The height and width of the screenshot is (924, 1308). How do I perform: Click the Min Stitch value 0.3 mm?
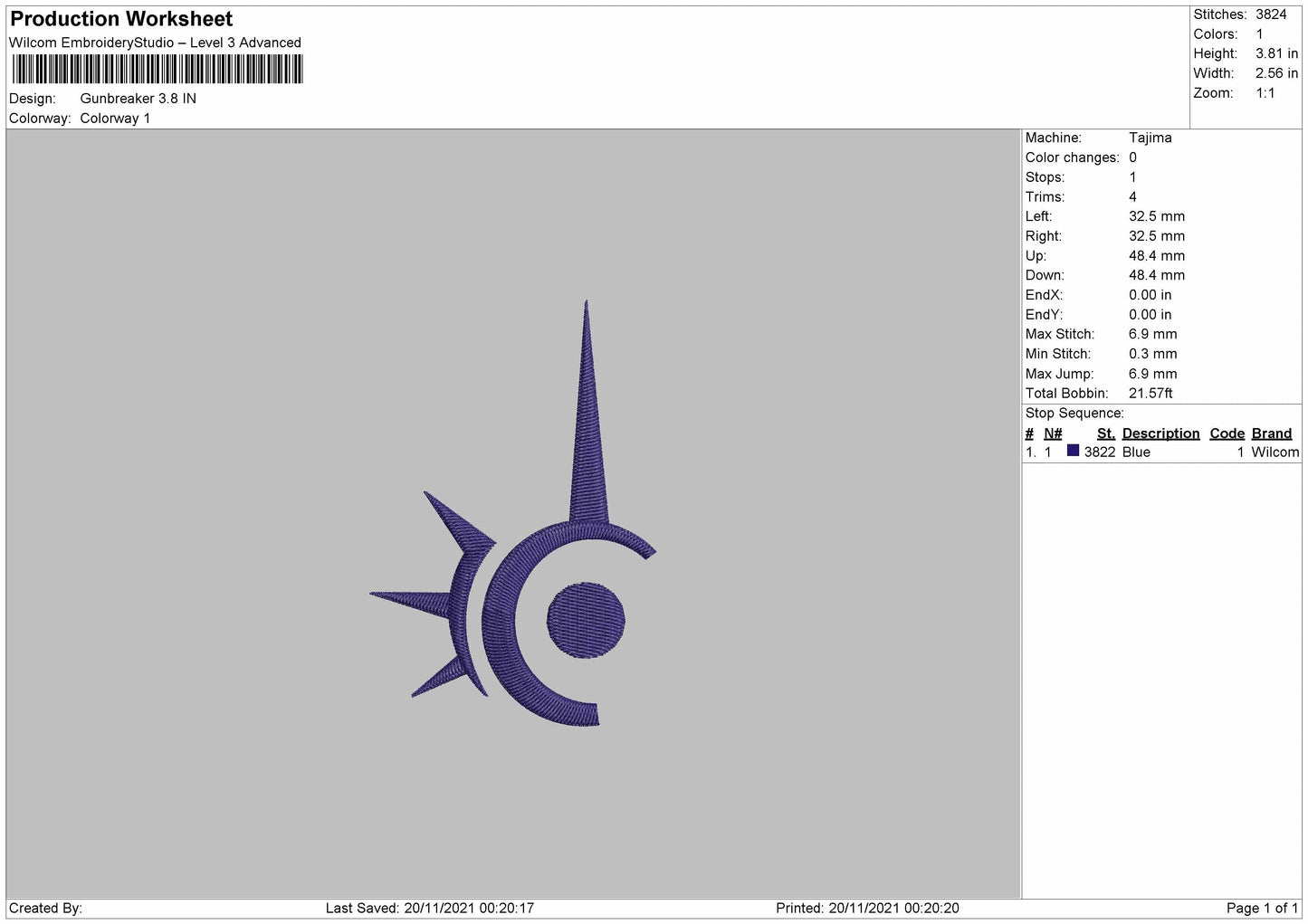[1153, 354]
